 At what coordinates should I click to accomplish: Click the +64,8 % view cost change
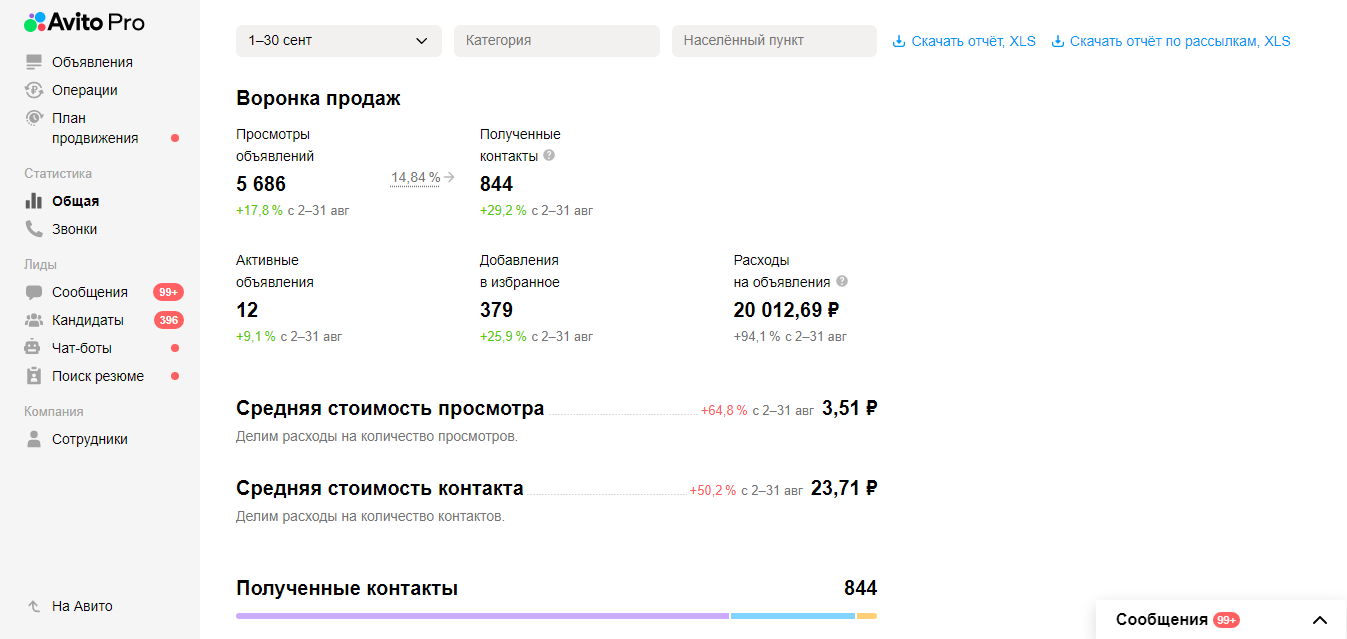point(724,411)
